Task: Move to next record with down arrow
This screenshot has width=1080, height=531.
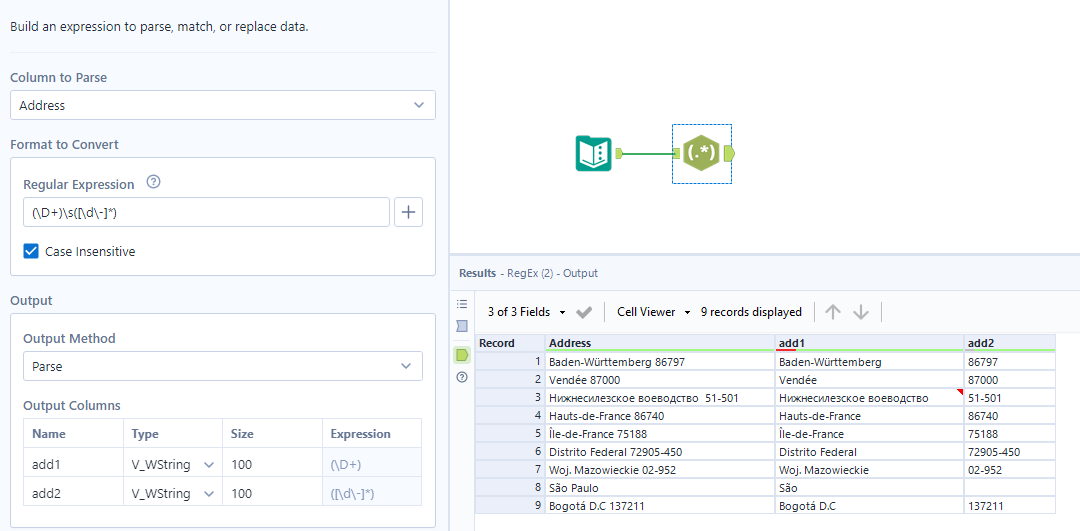Action: [861, 312]
